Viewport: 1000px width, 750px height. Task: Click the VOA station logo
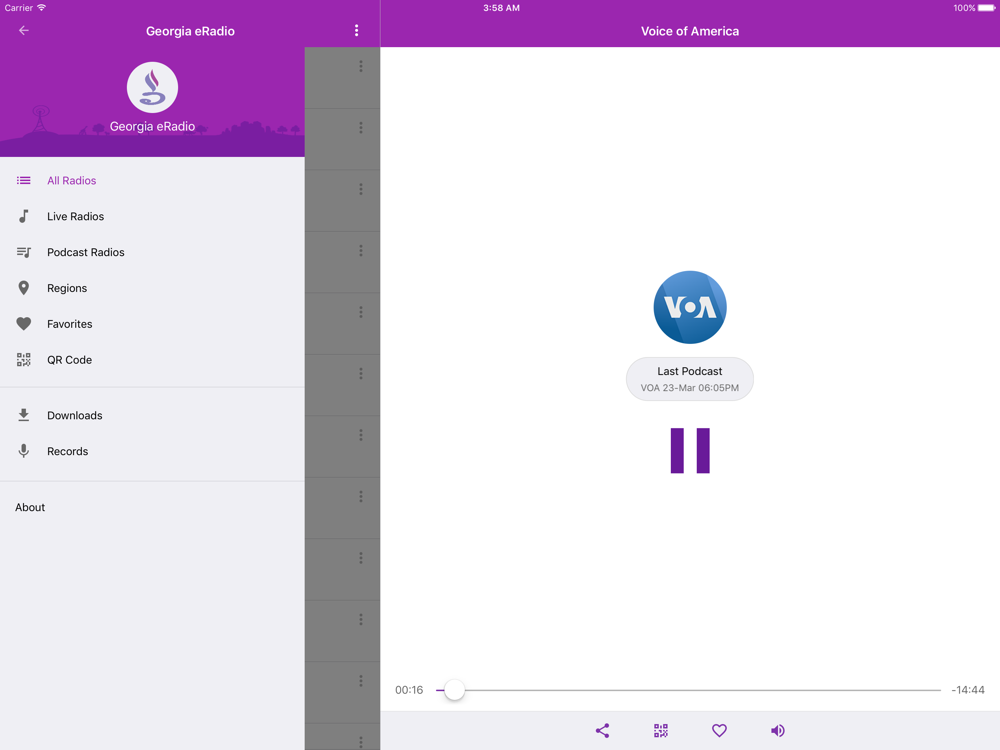tap(690, 307)
